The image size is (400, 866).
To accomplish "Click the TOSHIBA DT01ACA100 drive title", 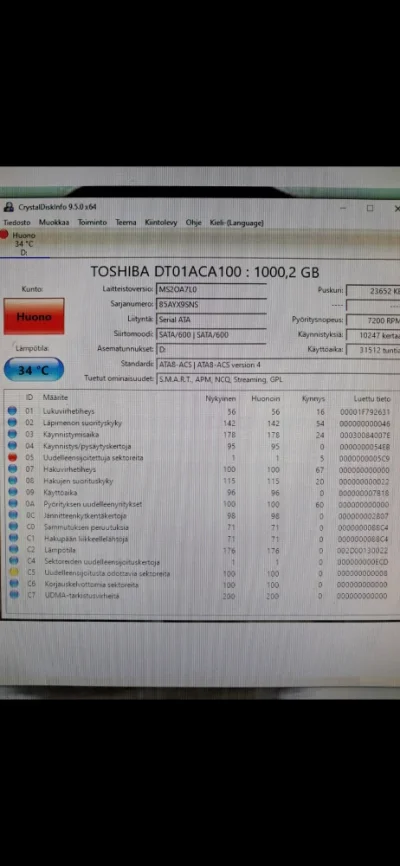I will point(204,271).
